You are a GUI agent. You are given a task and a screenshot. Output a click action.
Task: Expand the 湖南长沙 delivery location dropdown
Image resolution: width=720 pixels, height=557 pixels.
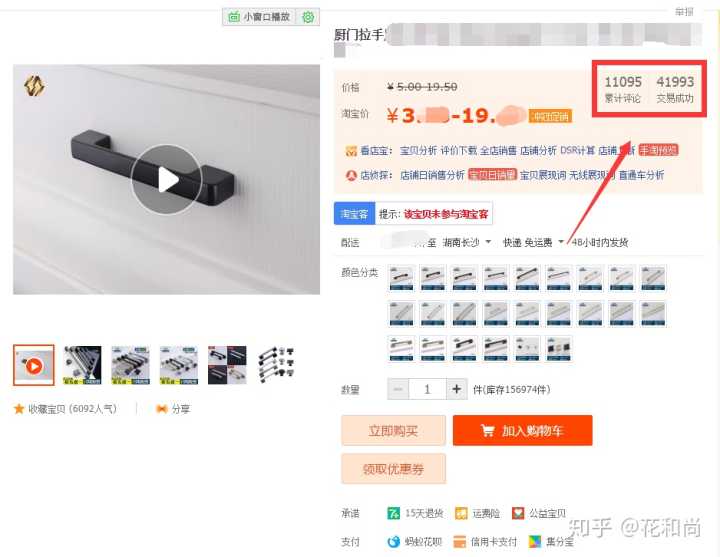pos(488,242)
